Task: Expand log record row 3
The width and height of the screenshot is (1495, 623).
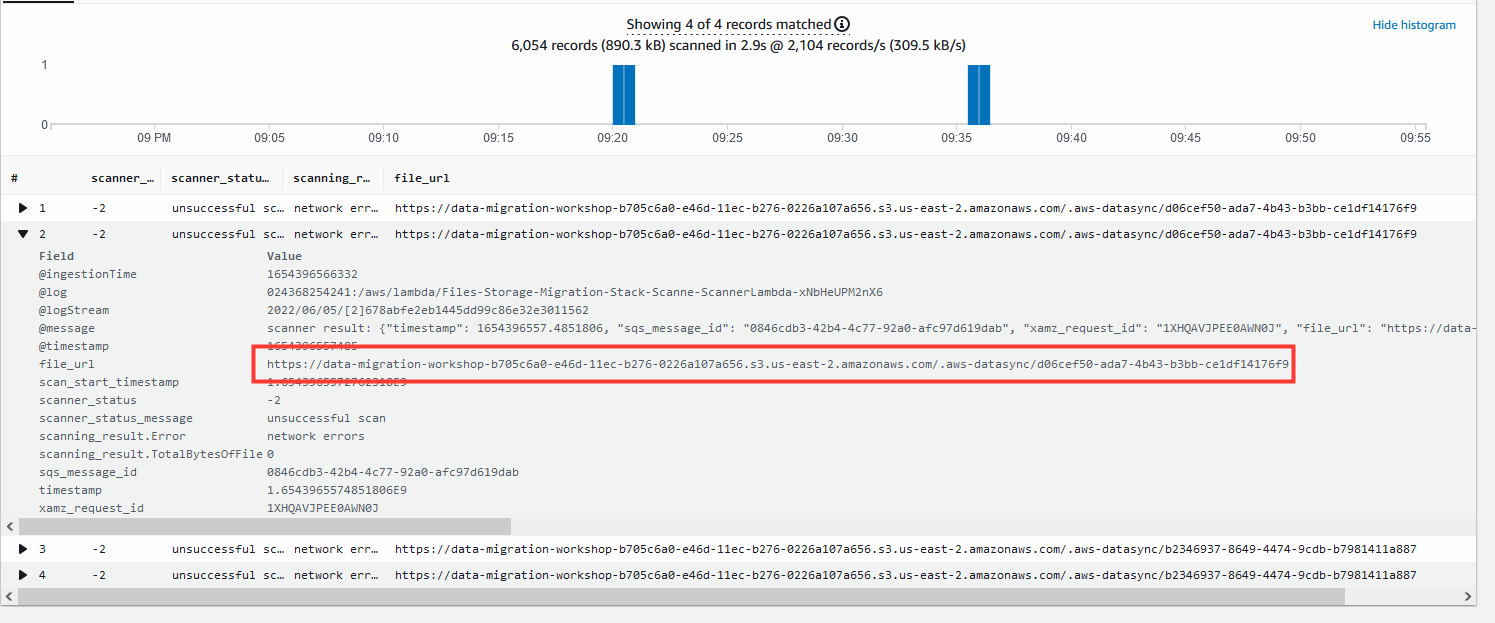Action: [23, 549]
